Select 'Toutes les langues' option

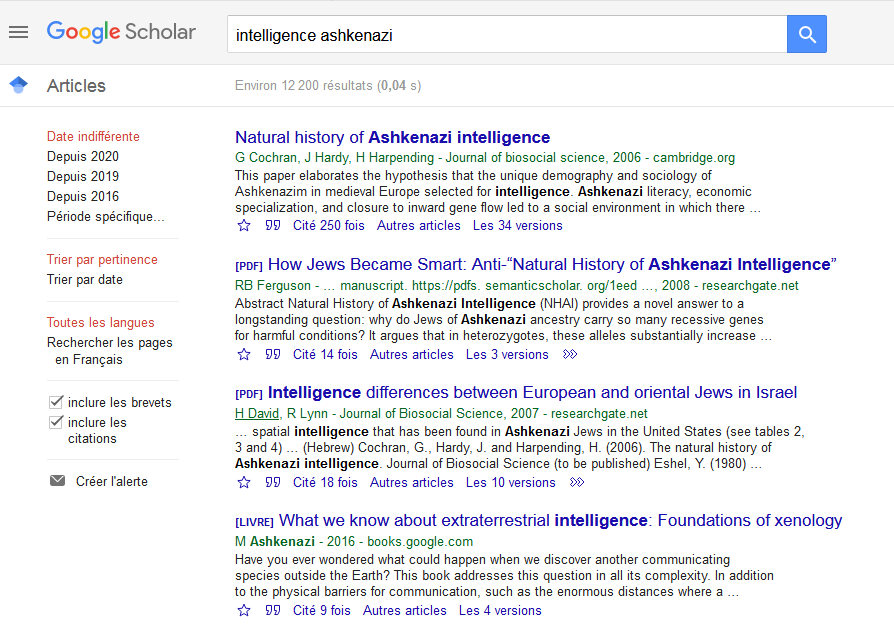[x=100, y=322]
